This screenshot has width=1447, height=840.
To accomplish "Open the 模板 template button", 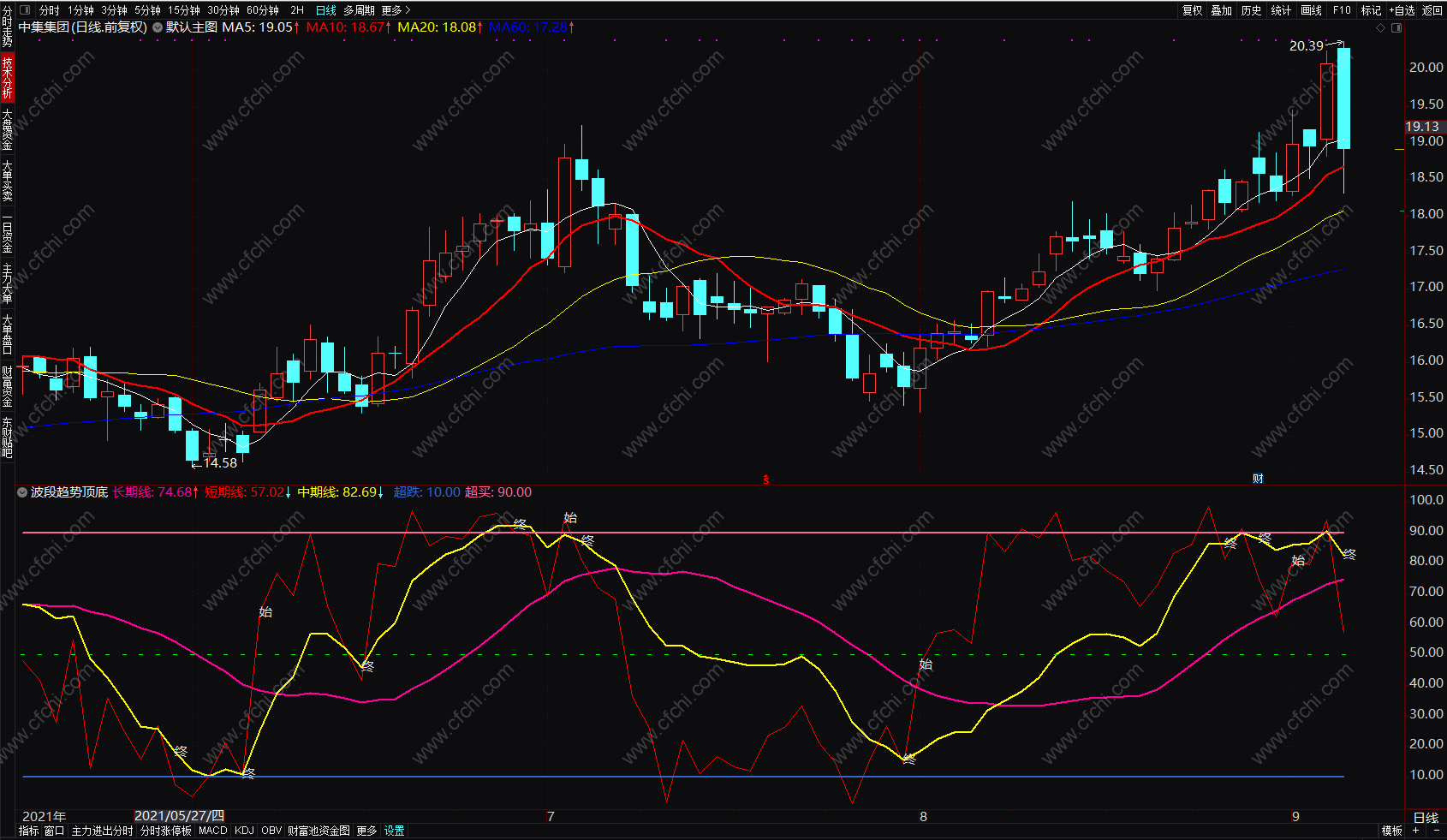I will 1392,831.
